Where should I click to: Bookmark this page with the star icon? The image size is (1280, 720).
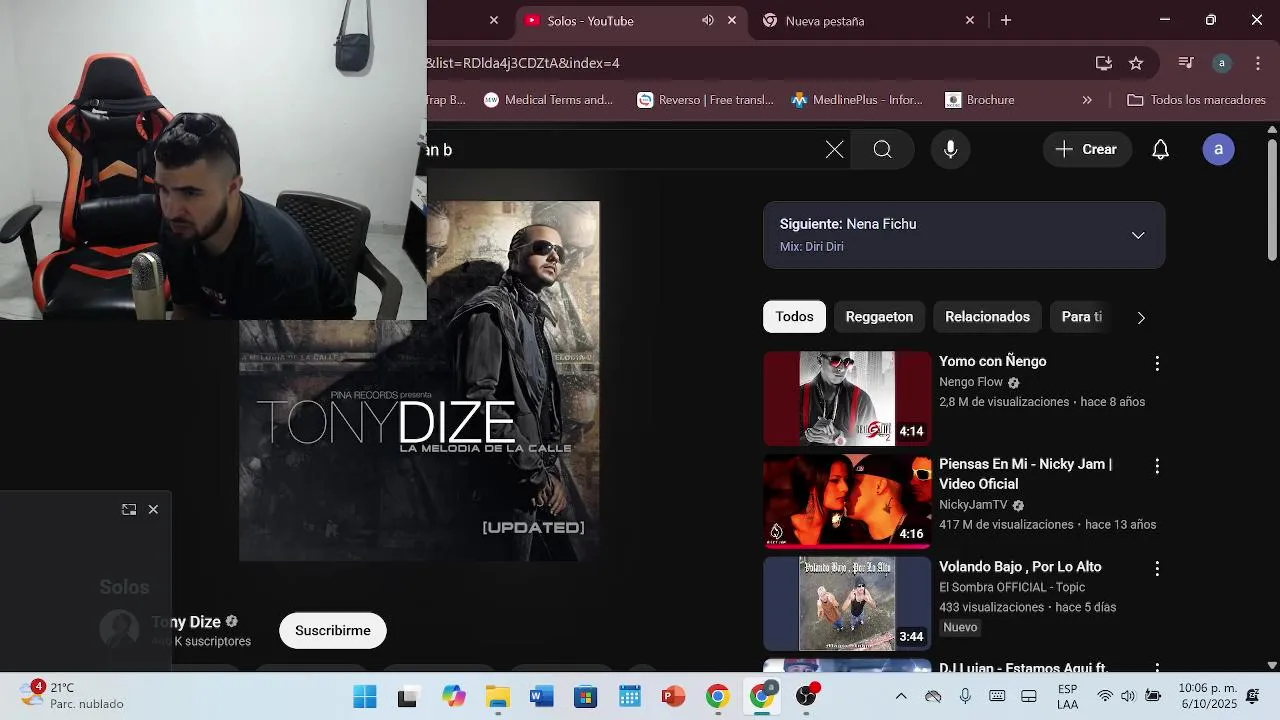[x=1136, y=63]
